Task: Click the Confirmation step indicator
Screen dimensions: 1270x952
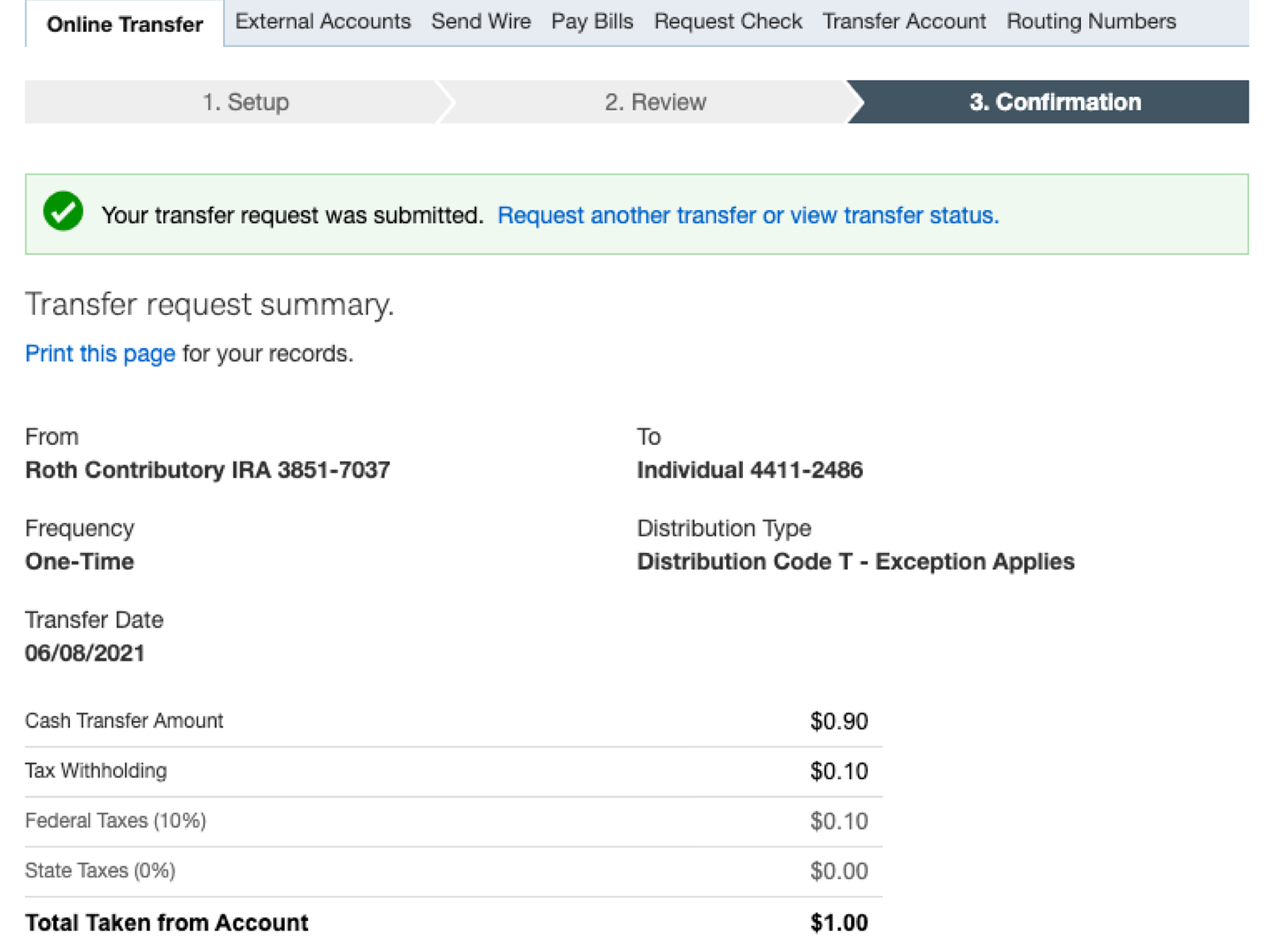Action: [1055, 102]
